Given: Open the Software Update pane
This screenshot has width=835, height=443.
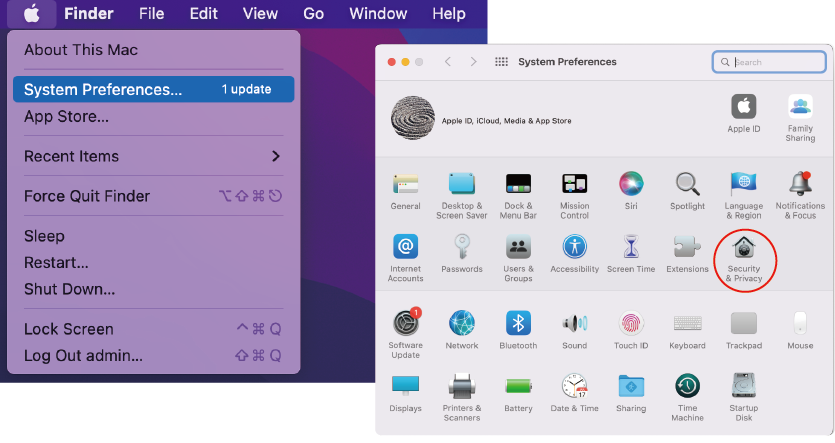Looking at the screenshot, I should (406, 333).
